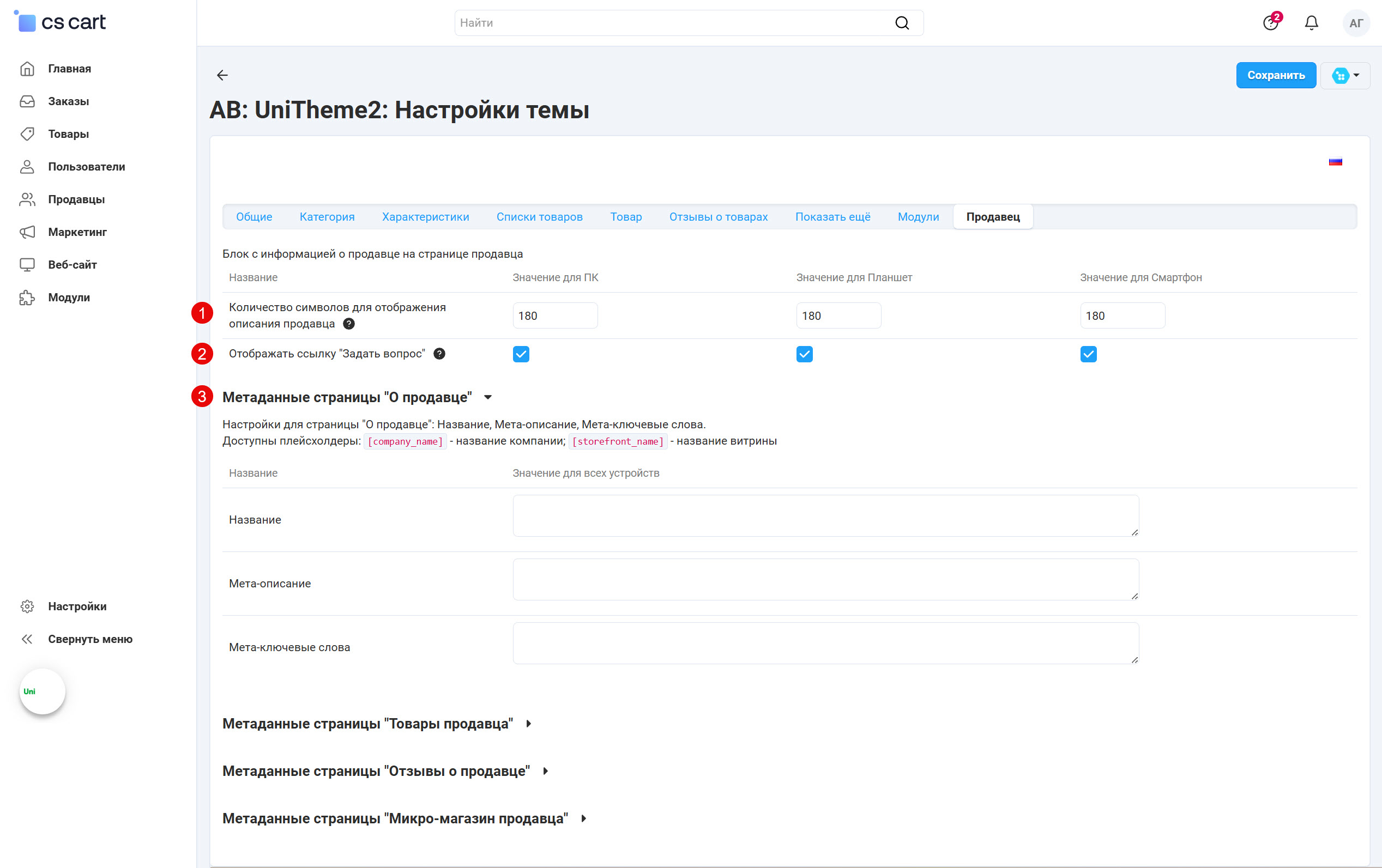Screen dimensions: 1382x868
Task: Click the Мета-ключевые слова textarea
Action: tap(826, 643)
